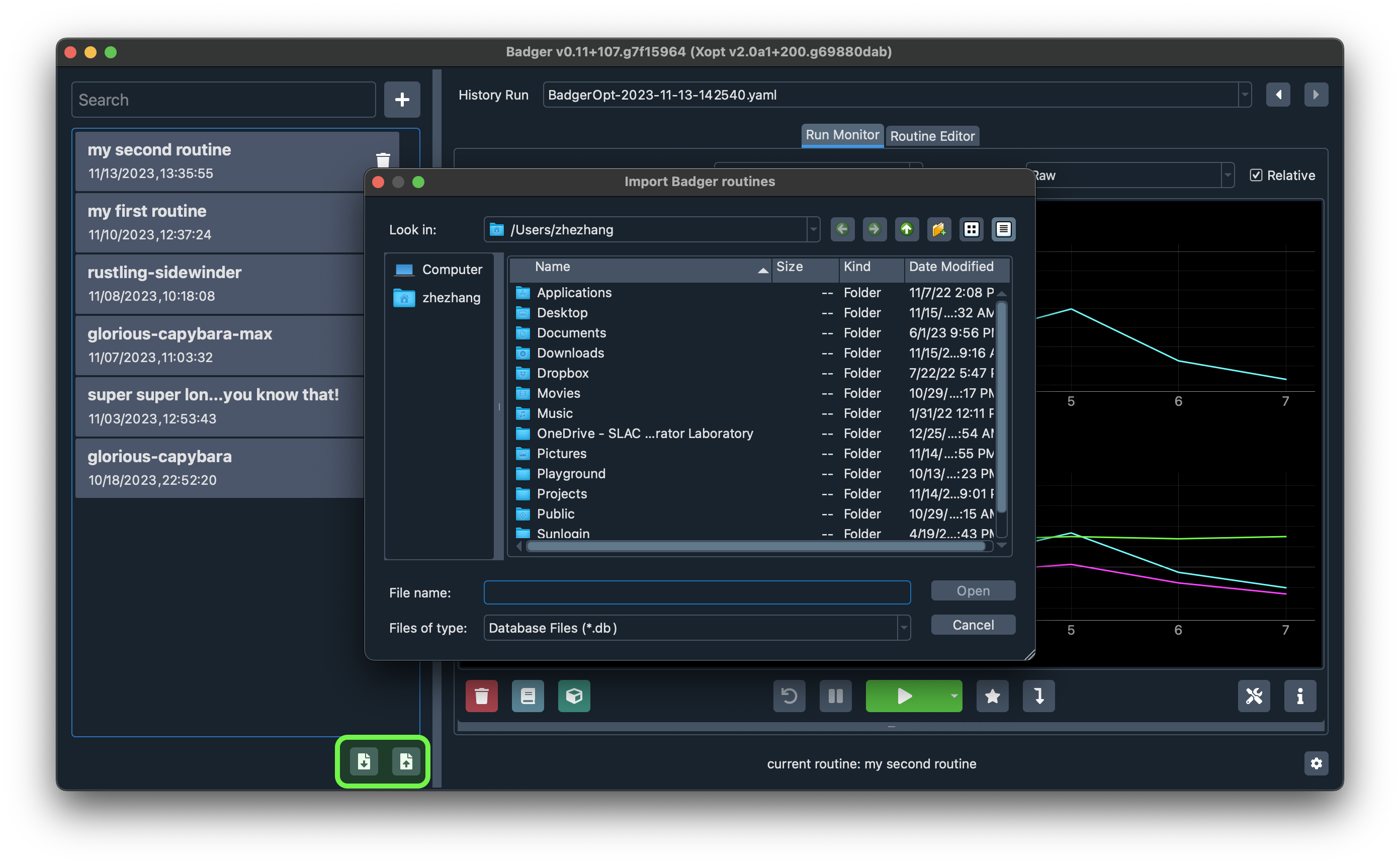Click the settings gear icon bottom right

pos(1317,764)
